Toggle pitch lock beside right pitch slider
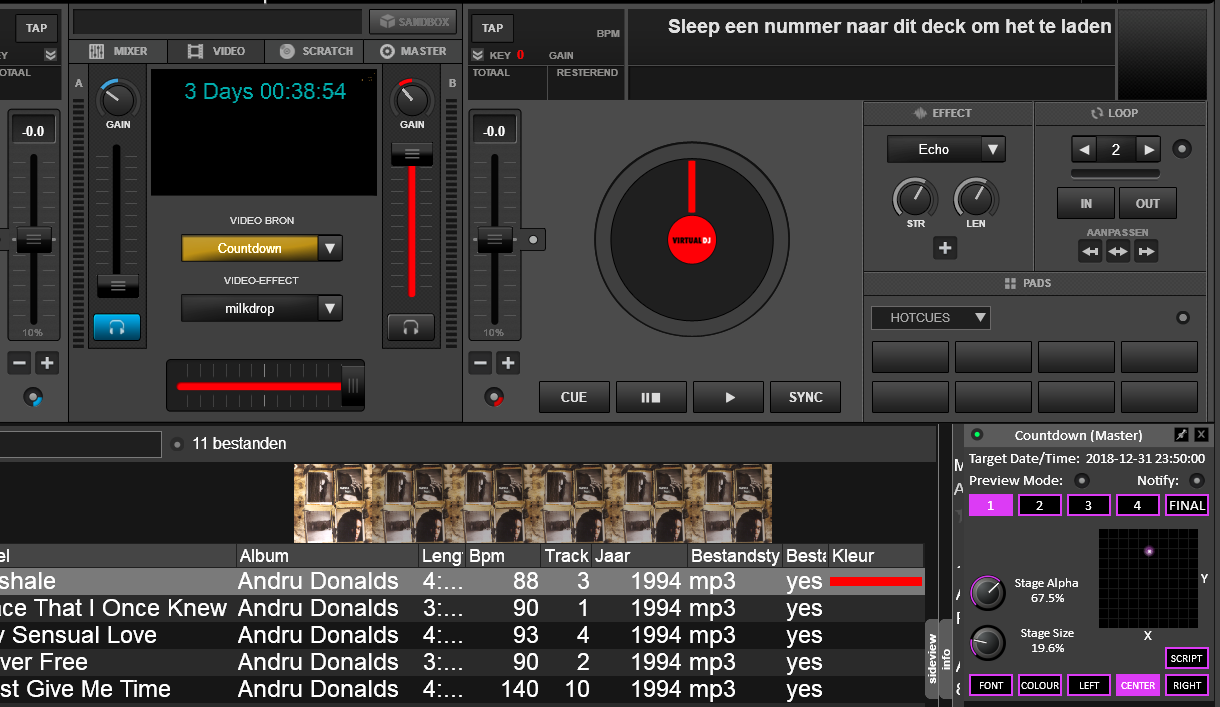The width and height of the screenshot is (1220, 707). [x=534, y=240]
